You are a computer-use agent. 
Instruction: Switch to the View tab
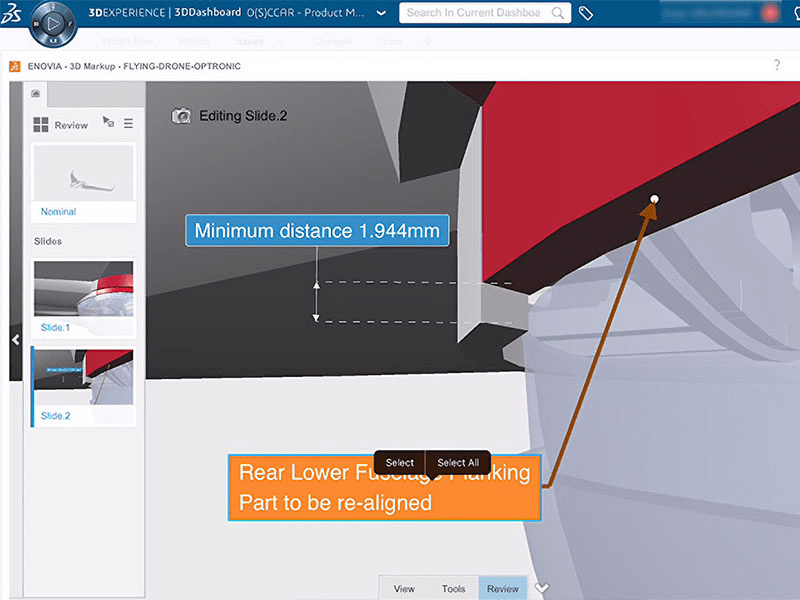coord(404,588)
